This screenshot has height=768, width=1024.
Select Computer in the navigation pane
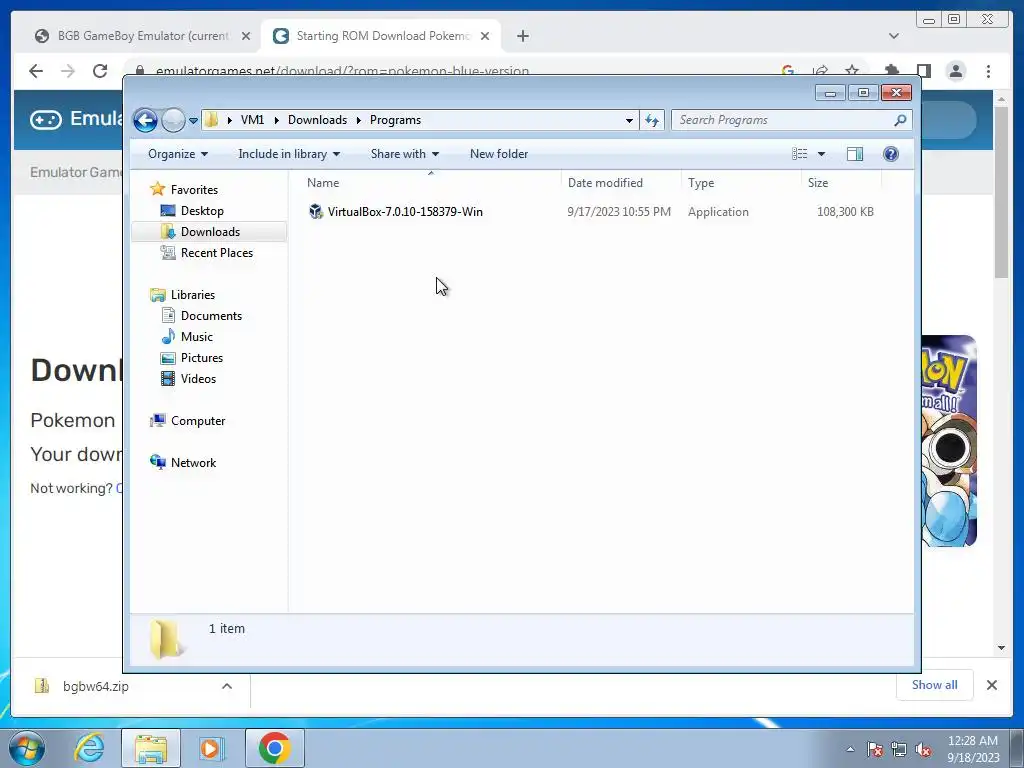[198, 421]
